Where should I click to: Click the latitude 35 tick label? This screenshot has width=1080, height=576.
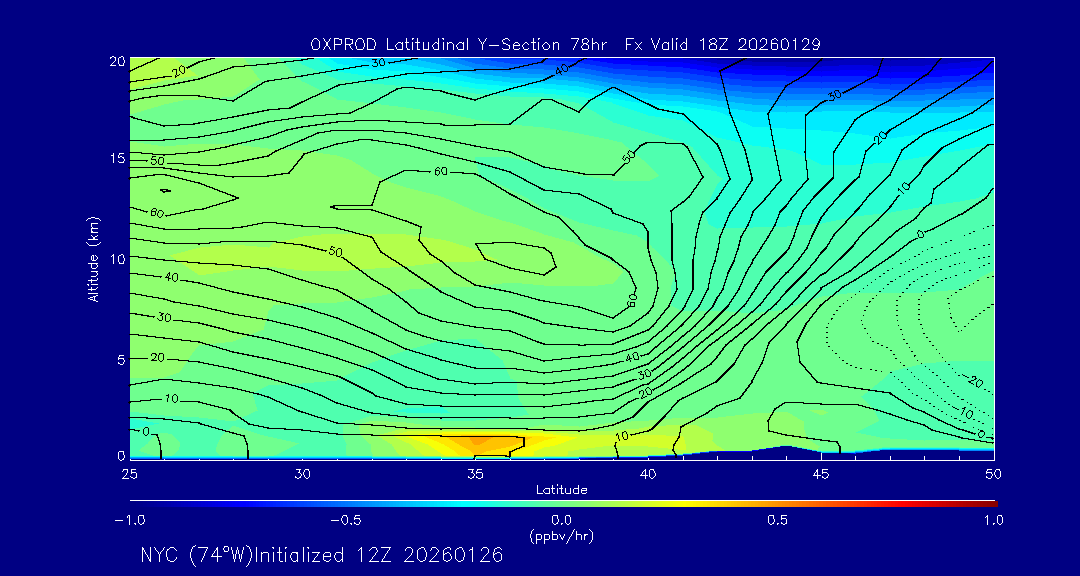tap(476, 473)
